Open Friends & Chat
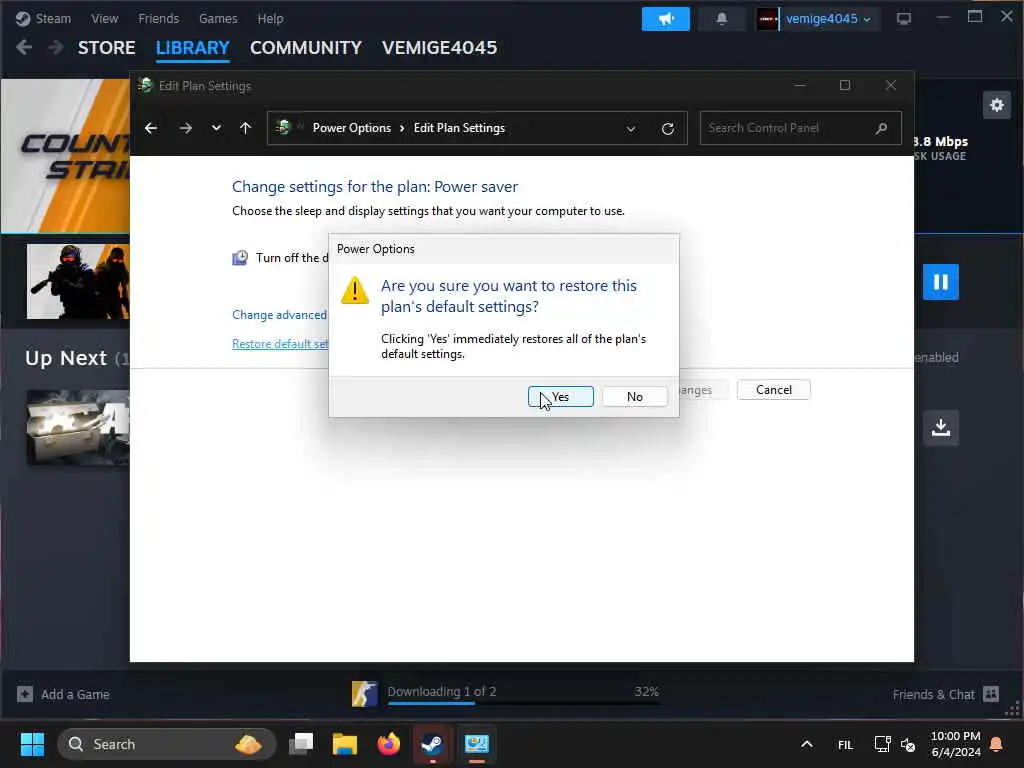This screenshot has height=768, width=1024. click(946, 694)
